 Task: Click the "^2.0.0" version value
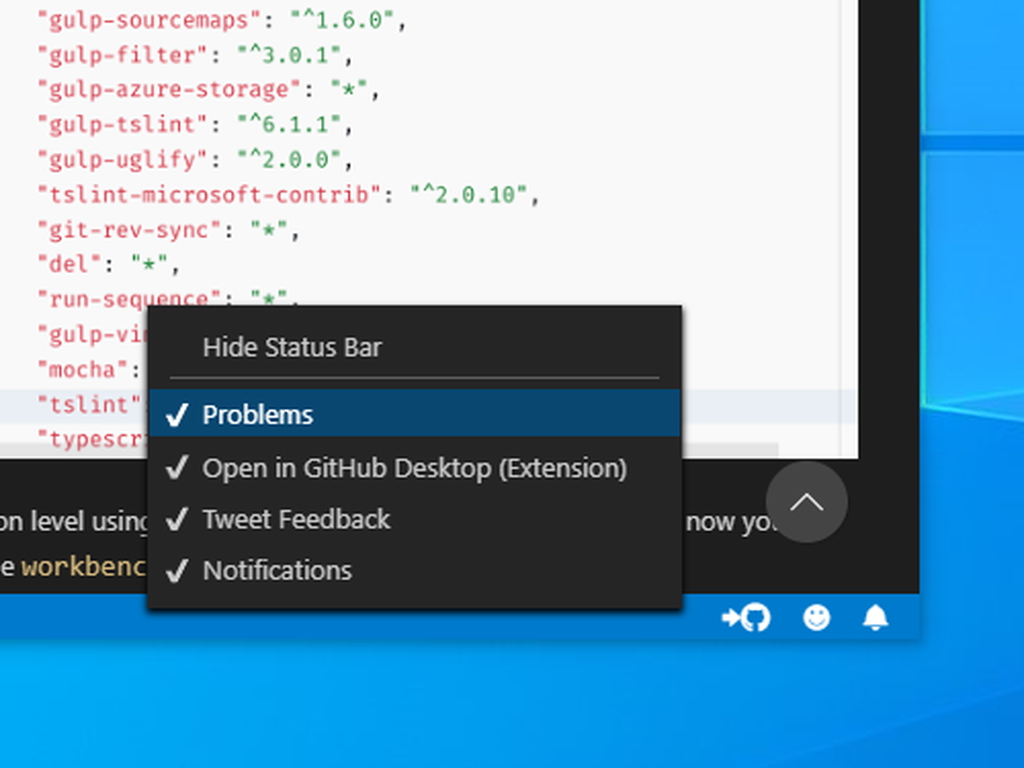pyautogui.click(x=288, y=159)
